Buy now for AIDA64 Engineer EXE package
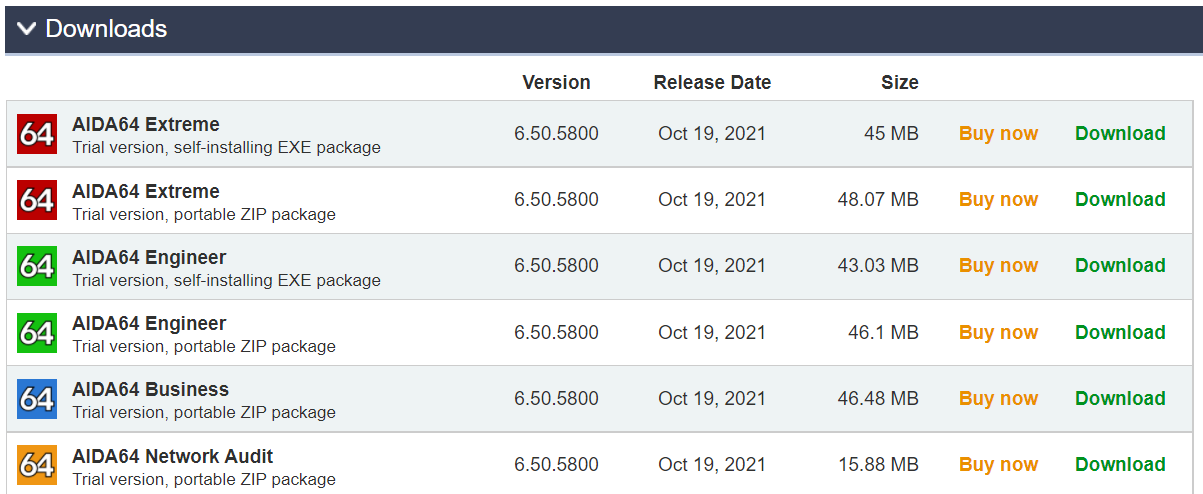Image resolution: width=1203 pixels, height=494 pixels. [998, 265]
